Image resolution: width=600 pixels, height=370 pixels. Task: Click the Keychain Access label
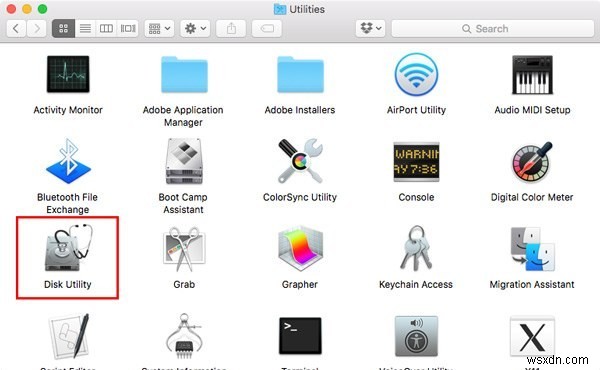click(x=416, y=284)
